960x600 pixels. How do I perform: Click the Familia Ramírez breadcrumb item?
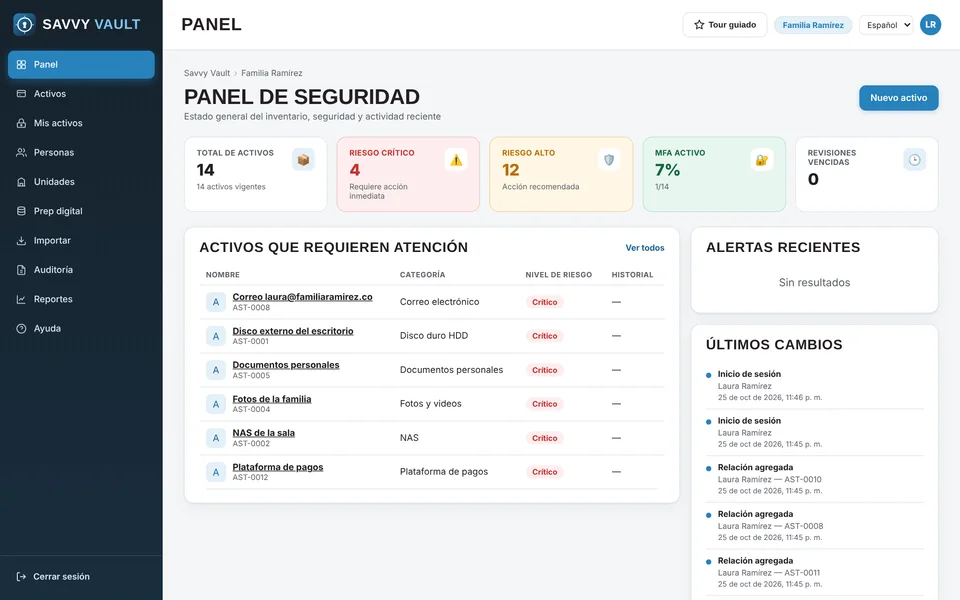(272, 73)
